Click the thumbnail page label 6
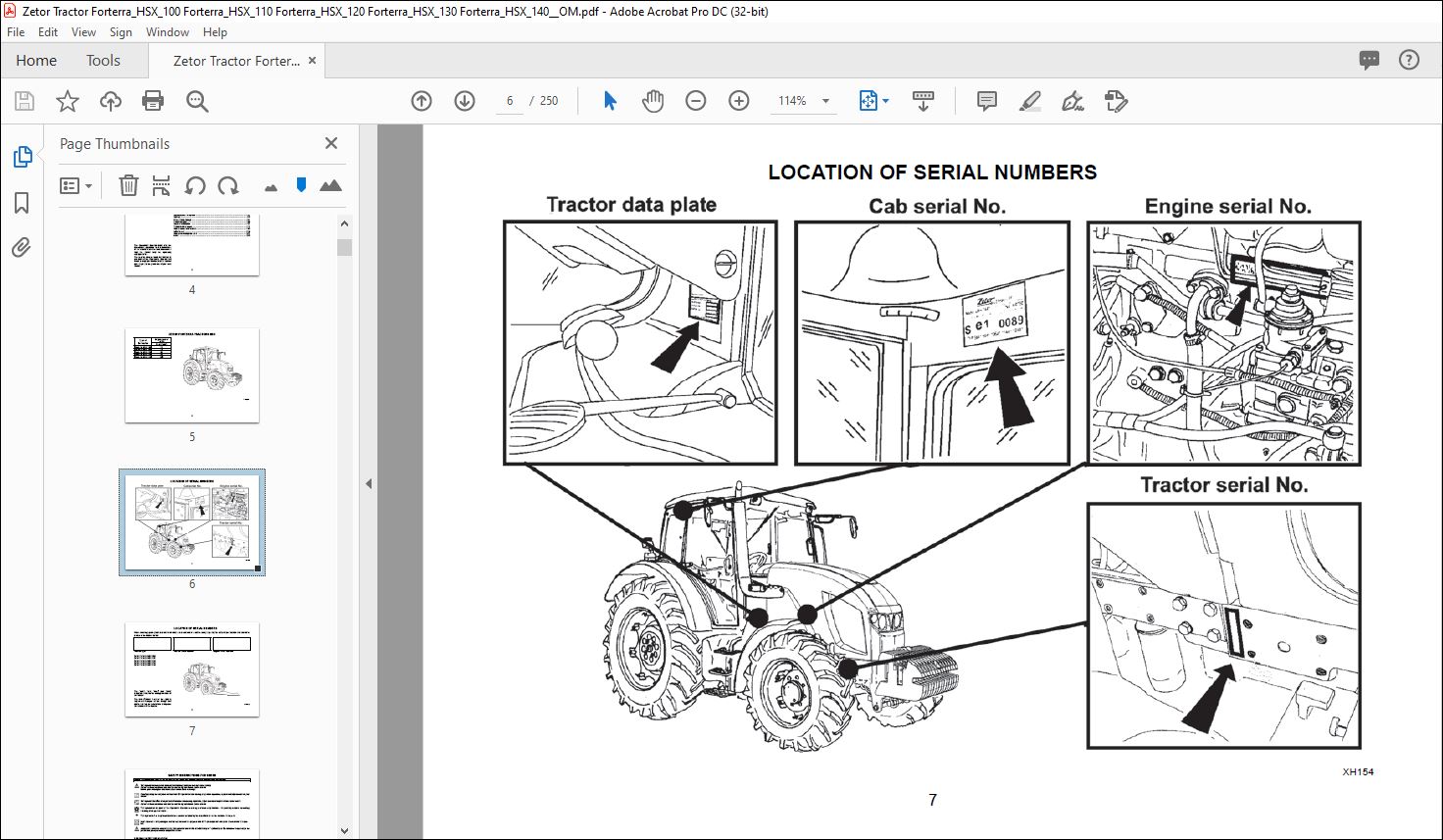Image resolution: width=1443 pixels, height=840 pixels. point(192,584)
